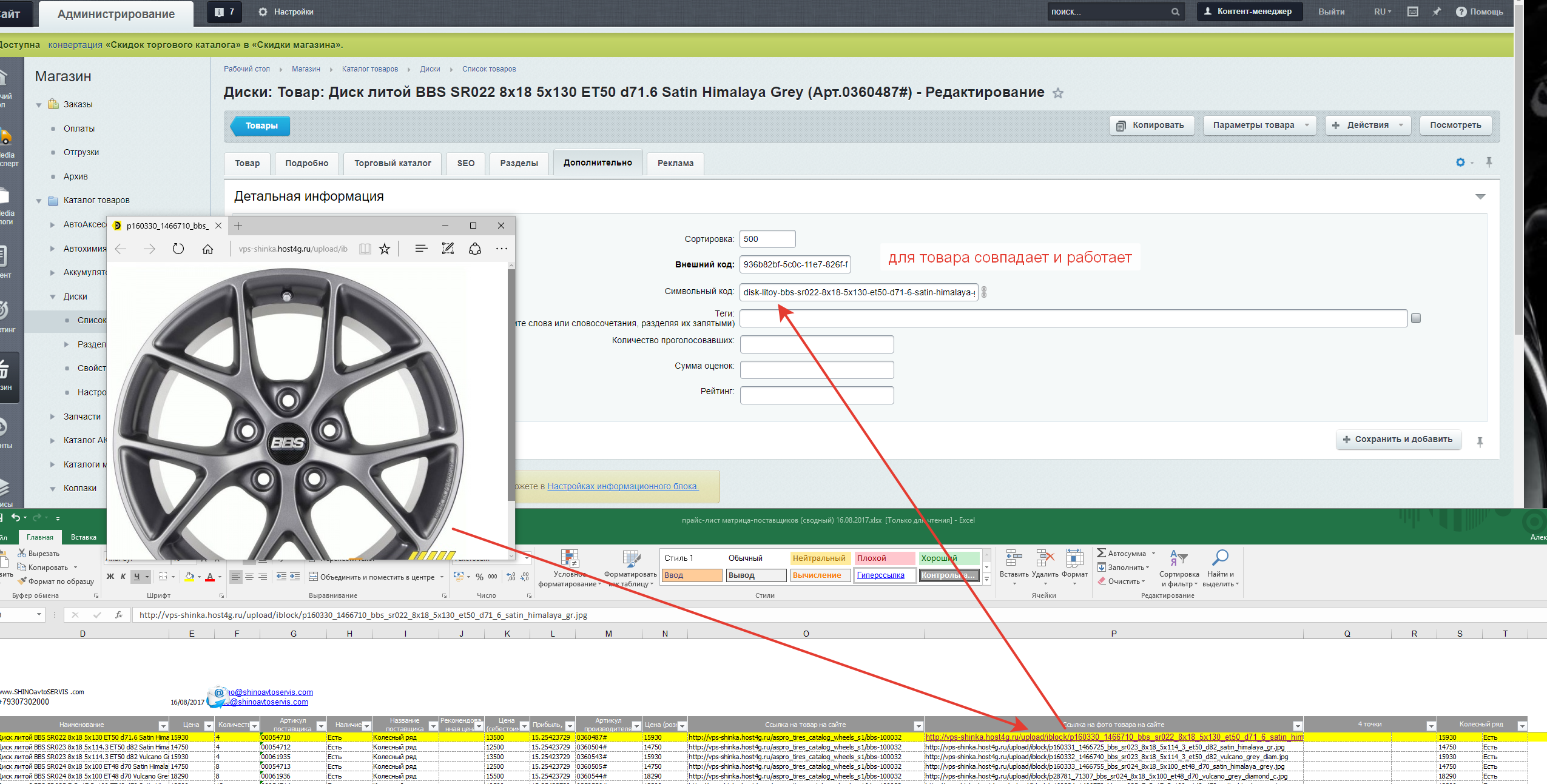The height and width of the screenshot is (784, 1547).
Task: Collapse the Детальная информация section arrow
Action: (1480, 196)
